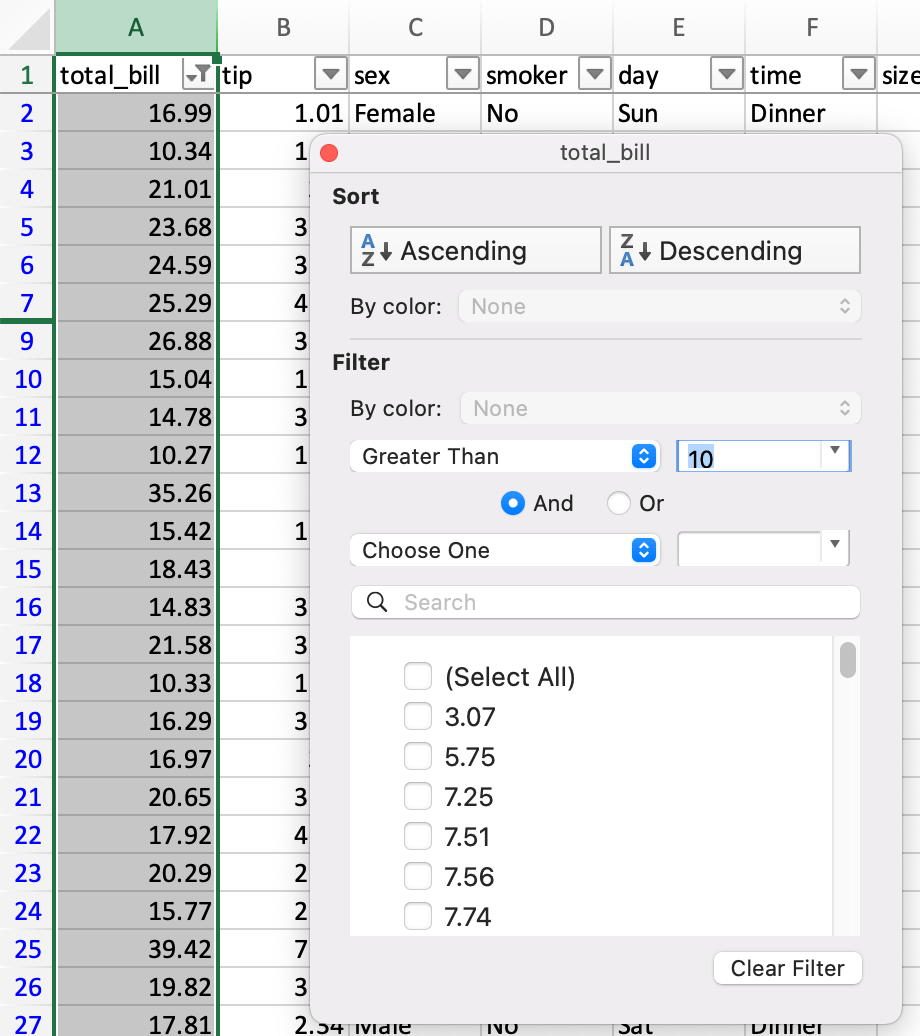
Task: Open the Sort By color dropdown
Action: click(x=659, y=306)
